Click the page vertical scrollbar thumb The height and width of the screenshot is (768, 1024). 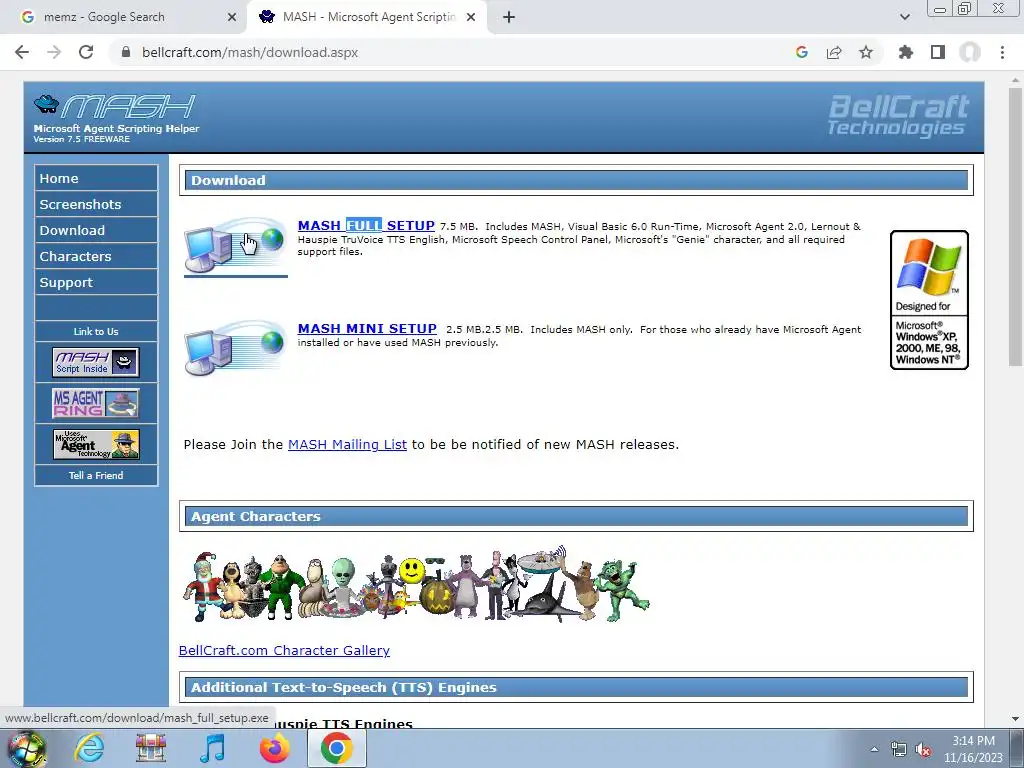pyautogui.click(x=1015, y=227)
